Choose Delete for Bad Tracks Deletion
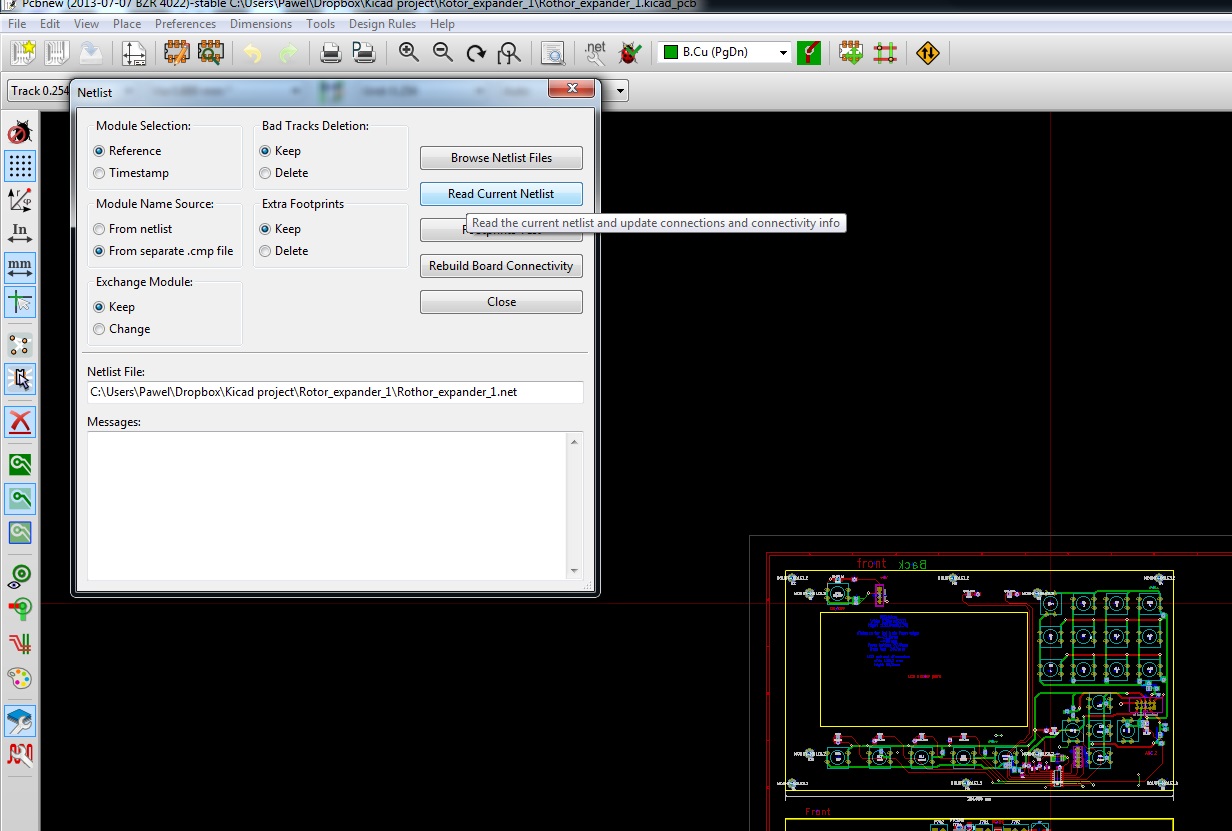Viewport: 1232px width, 831px height. [x=265, y=173]
